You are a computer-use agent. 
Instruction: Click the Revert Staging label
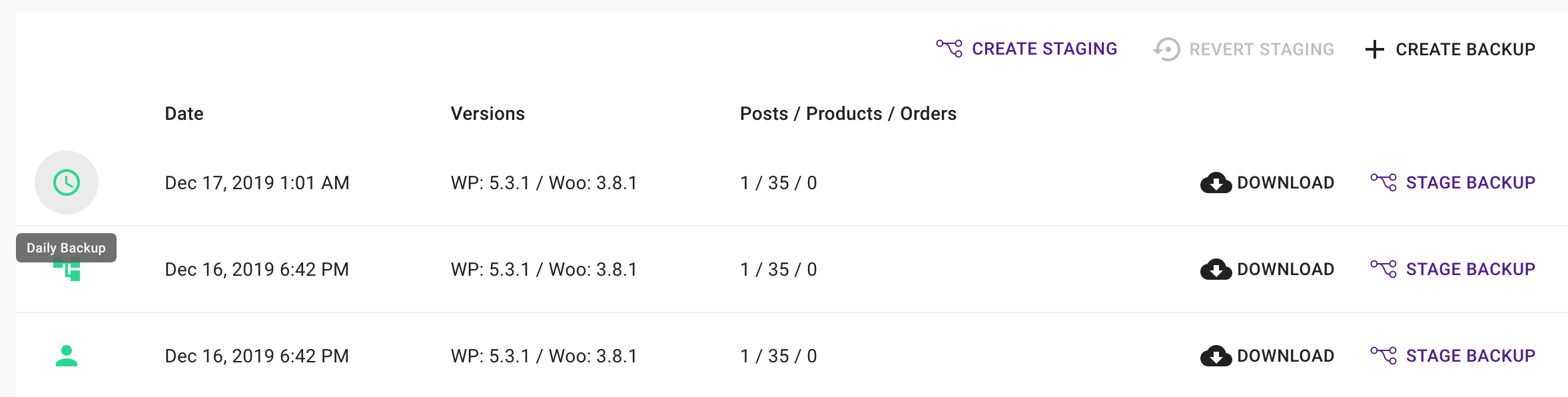[1262, 49]
